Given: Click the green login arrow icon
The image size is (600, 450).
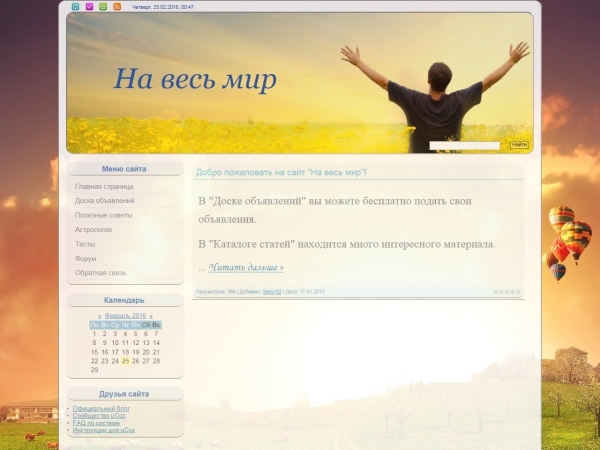Looking at the screenshot, I should click(103, 7).
